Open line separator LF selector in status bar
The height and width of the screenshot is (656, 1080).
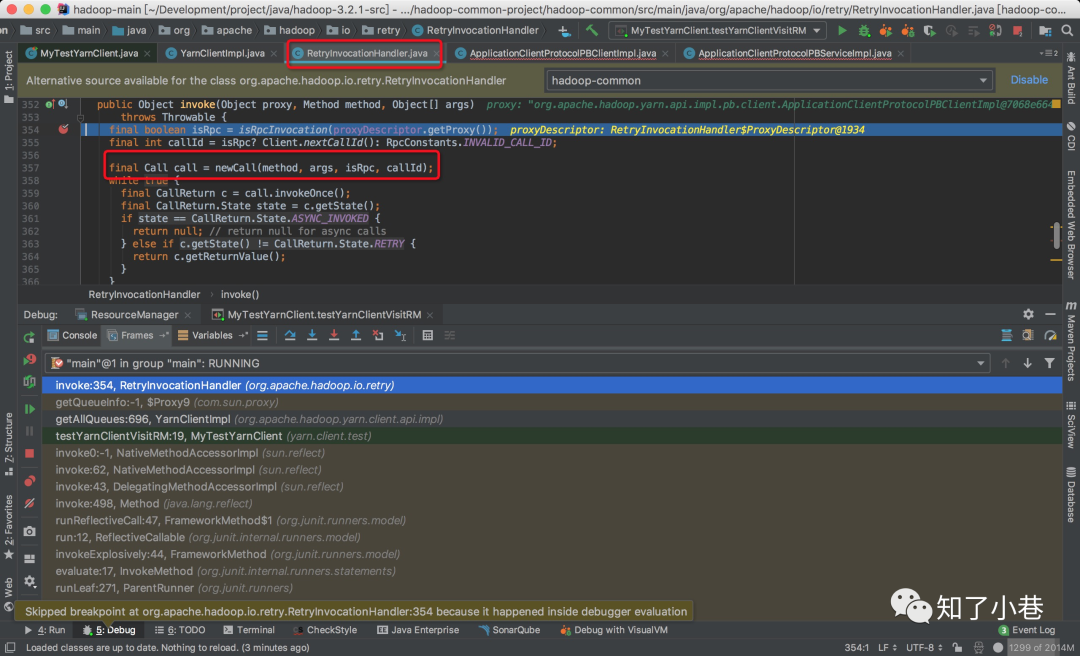(x=887, y=648)
